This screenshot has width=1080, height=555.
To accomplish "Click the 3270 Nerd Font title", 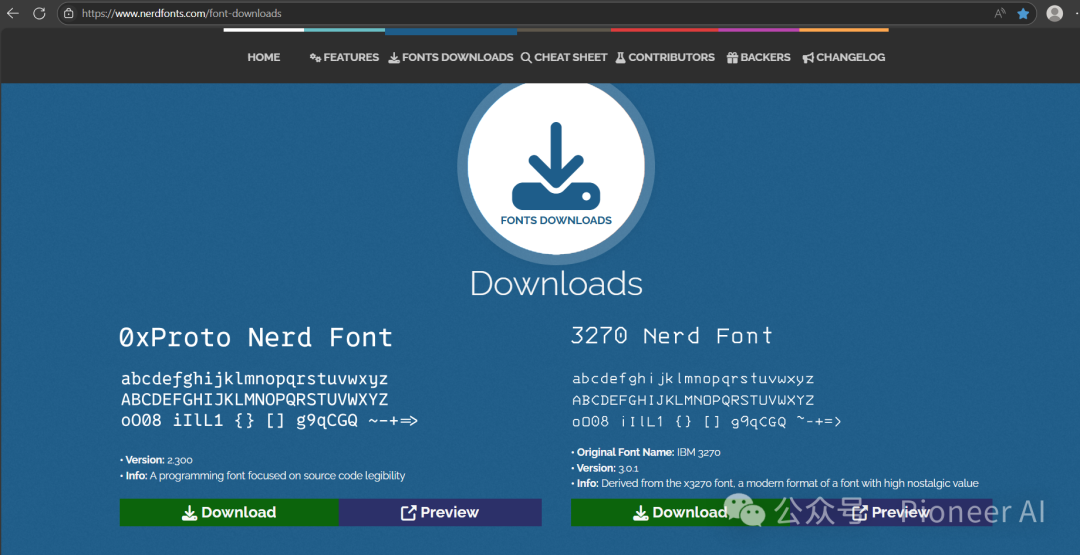I will tap(672, 335).
